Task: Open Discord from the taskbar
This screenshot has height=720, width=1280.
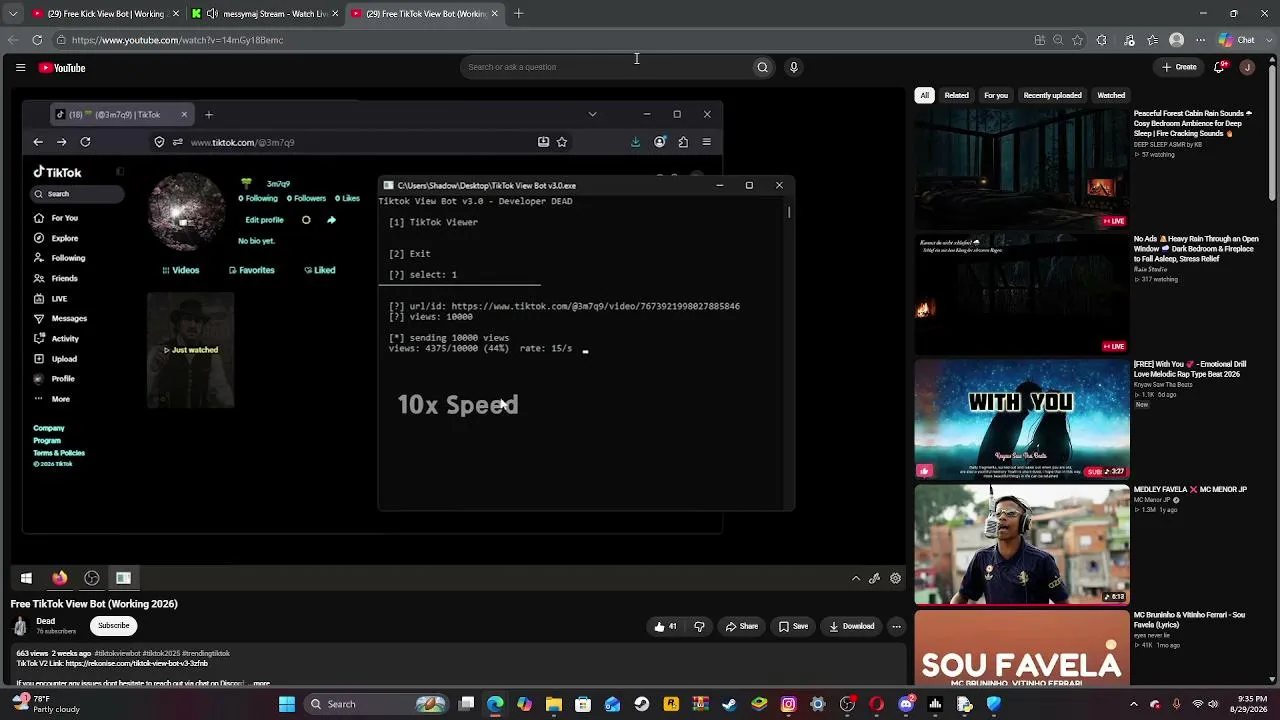Action: [x=906, y=704]
